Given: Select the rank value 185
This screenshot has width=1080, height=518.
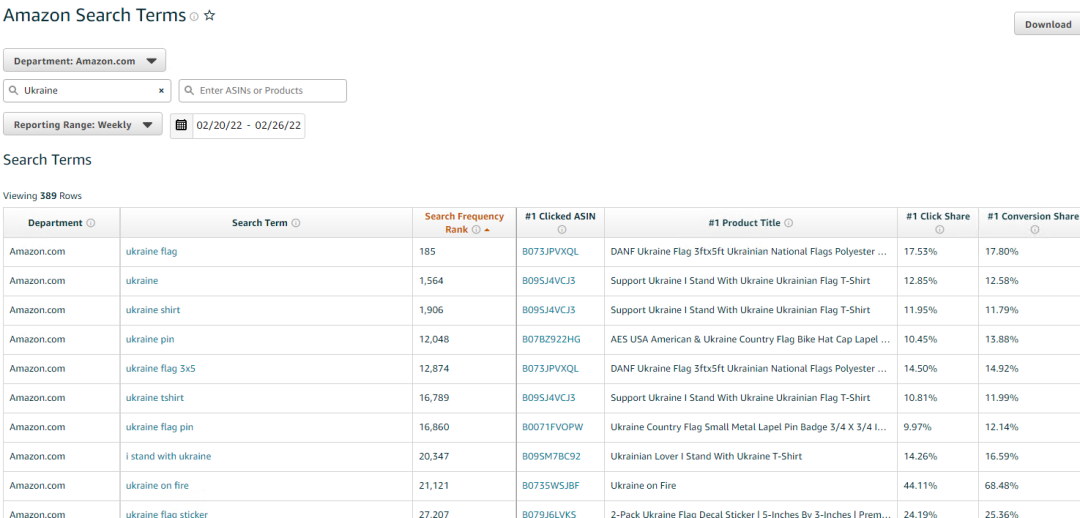Looking at the screenshot, I should (427, 252).
